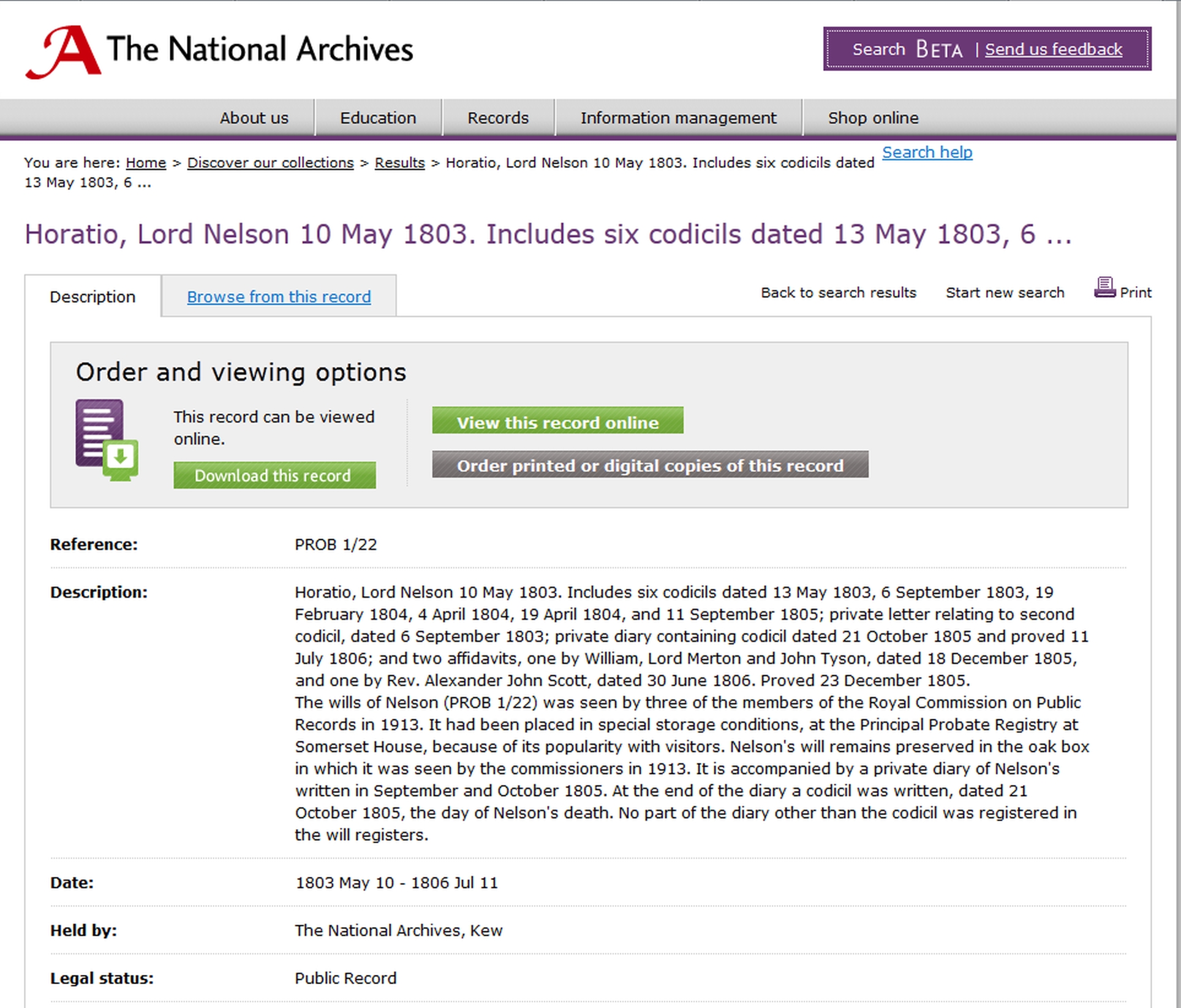Return to Results breadcrumb link

pos(399,163)
